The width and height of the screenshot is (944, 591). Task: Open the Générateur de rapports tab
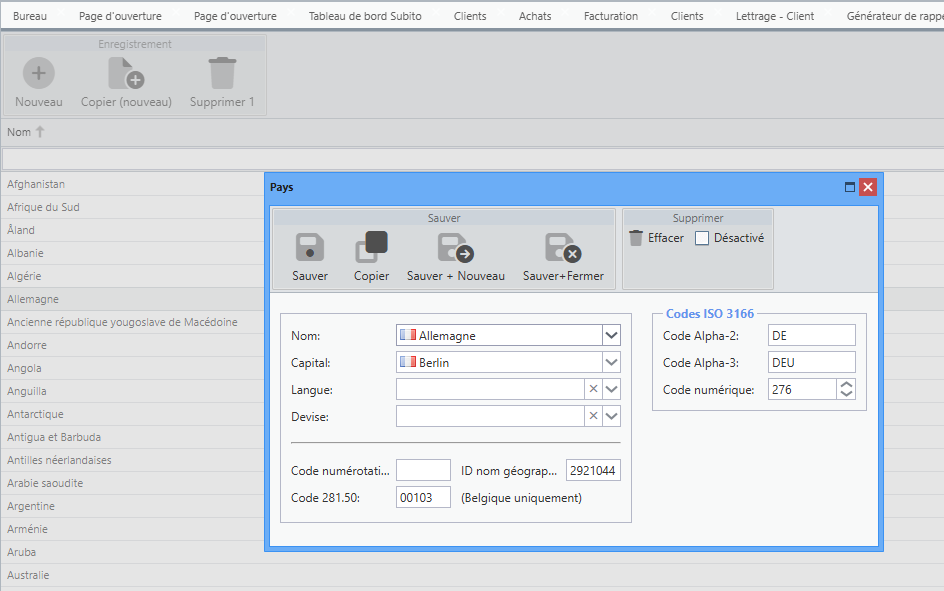[x=895, y=16]
